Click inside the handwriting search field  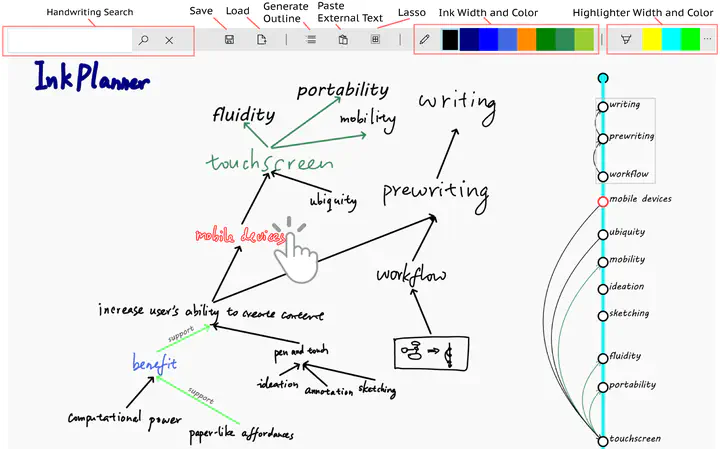[70, 40]
